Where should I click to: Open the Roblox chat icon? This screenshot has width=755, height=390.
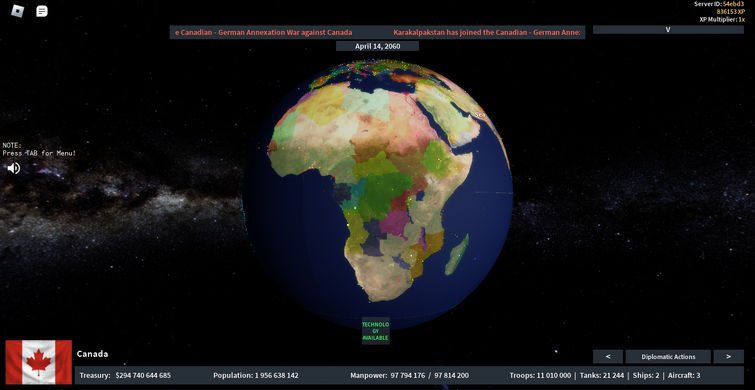click(x=42, y=11)
